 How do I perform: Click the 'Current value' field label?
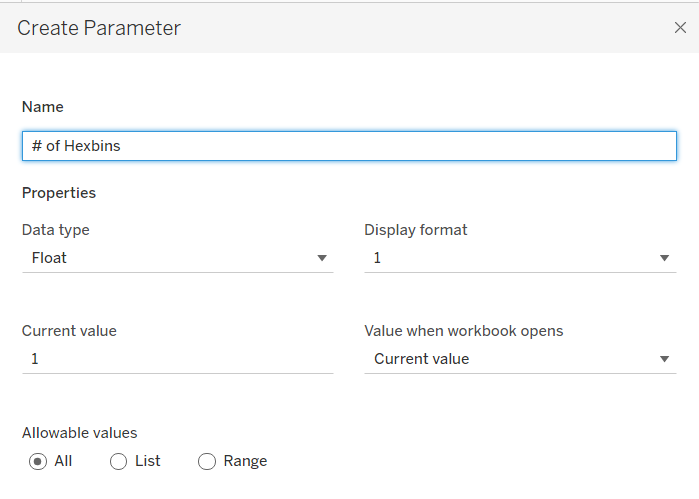pos(69,331)
